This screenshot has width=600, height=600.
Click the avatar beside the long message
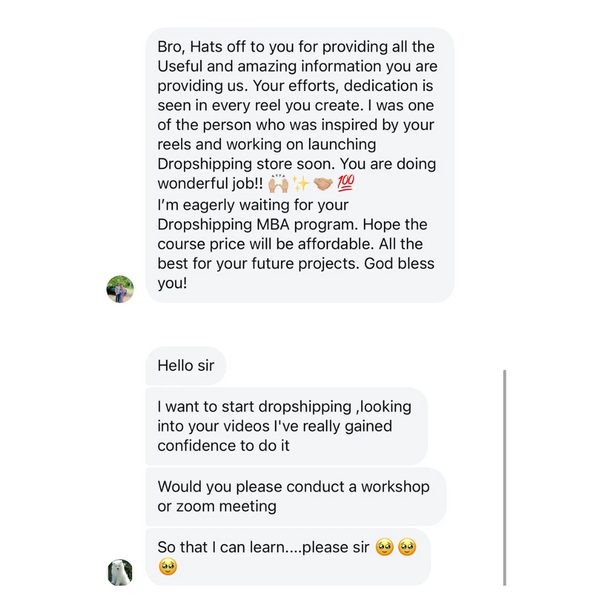(x=120, y=289)
